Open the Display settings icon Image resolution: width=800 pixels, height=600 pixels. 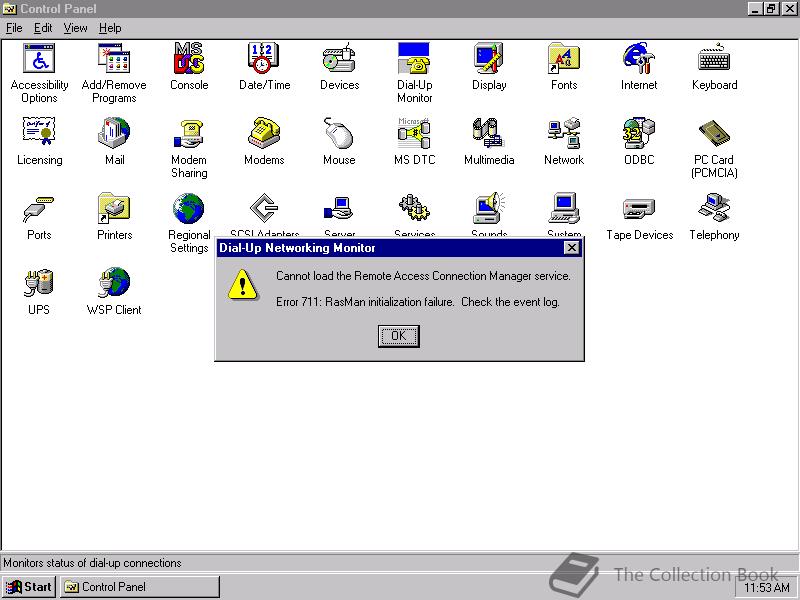pyautogui.click(x=489, y=58)
